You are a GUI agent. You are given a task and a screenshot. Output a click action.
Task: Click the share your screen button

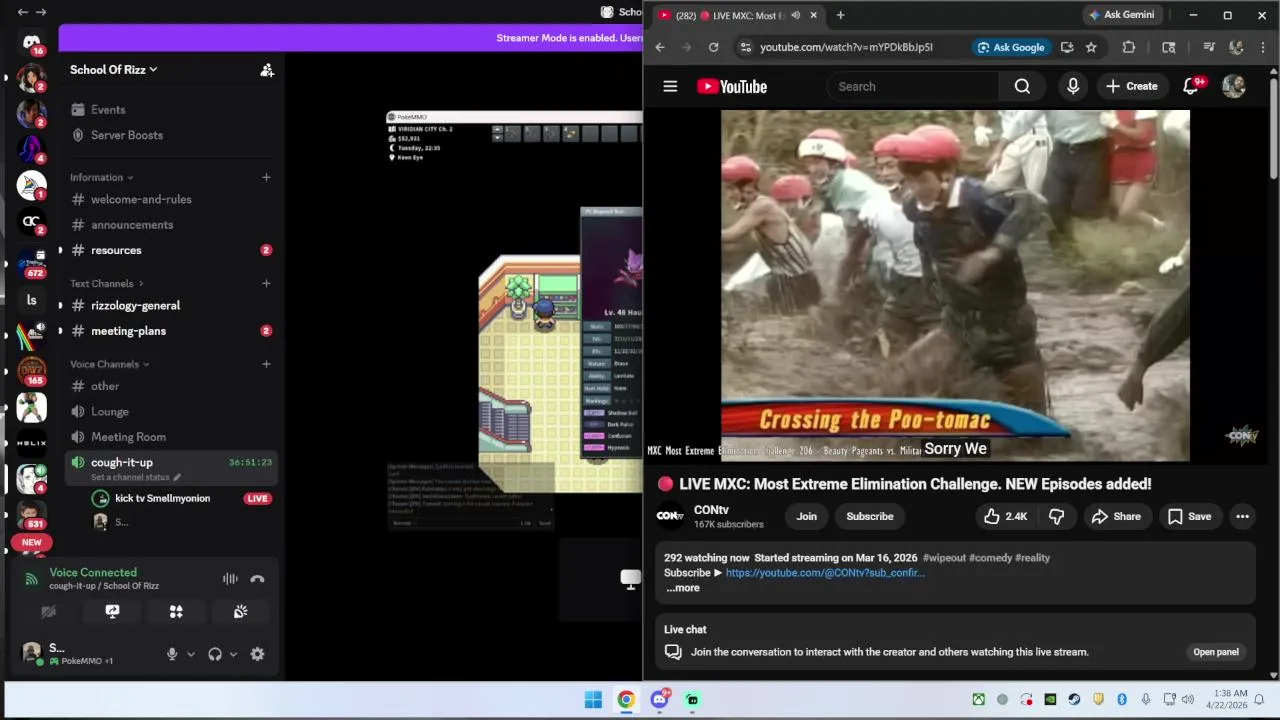(112, 612)
